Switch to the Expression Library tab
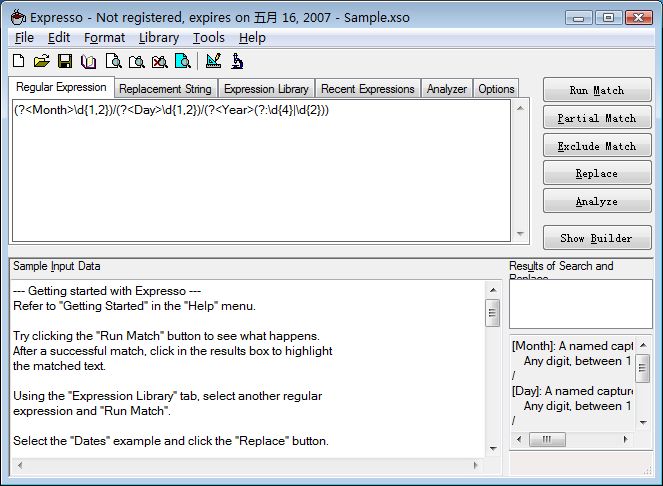 266,89
